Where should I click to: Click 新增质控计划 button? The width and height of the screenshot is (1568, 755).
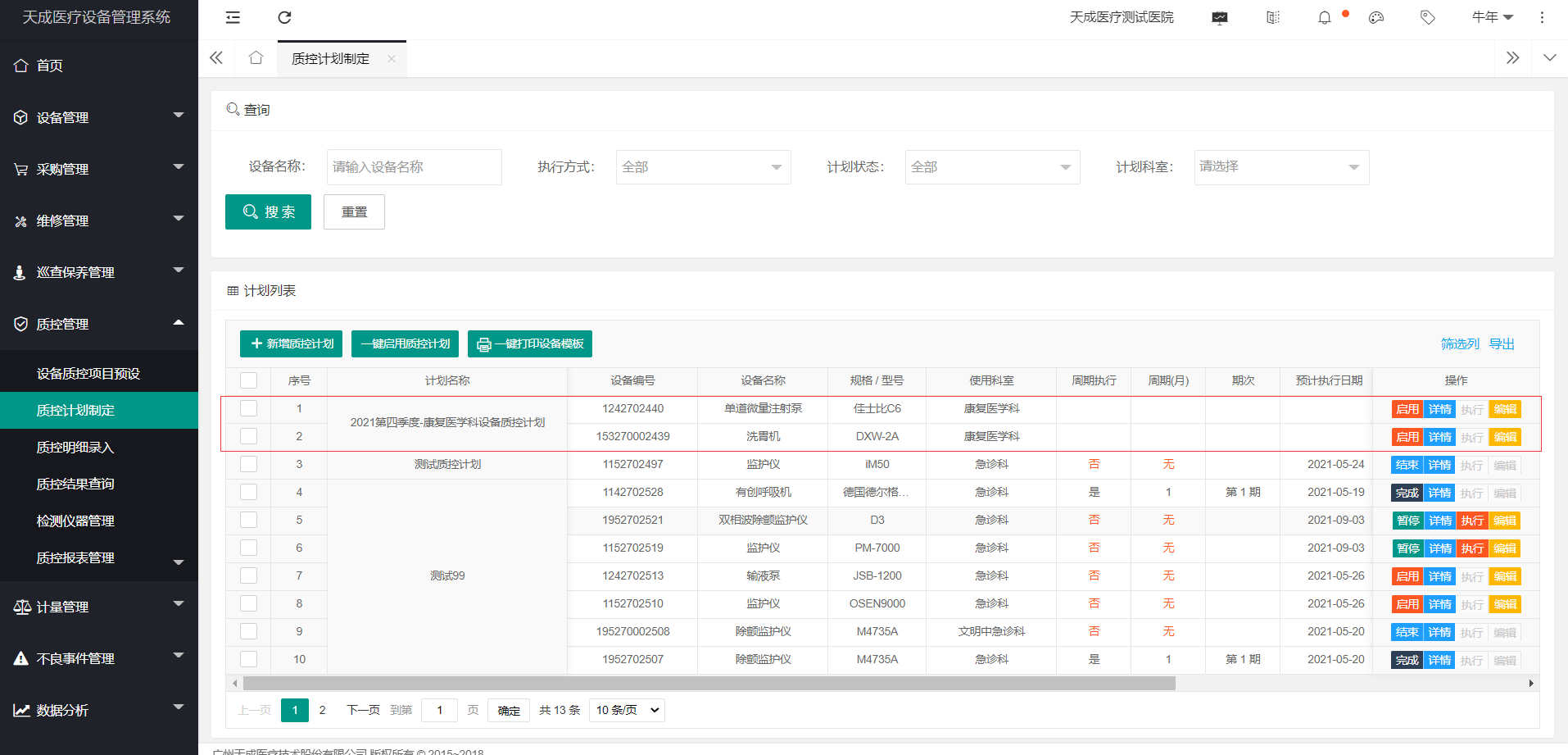tap(291, 344)
